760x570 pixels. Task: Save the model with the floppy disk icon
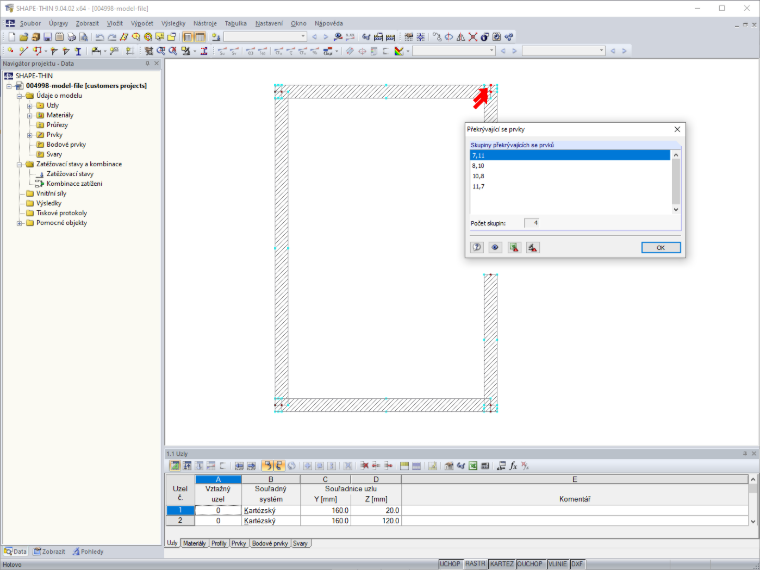pyautogui.click(x=48, y=37)
